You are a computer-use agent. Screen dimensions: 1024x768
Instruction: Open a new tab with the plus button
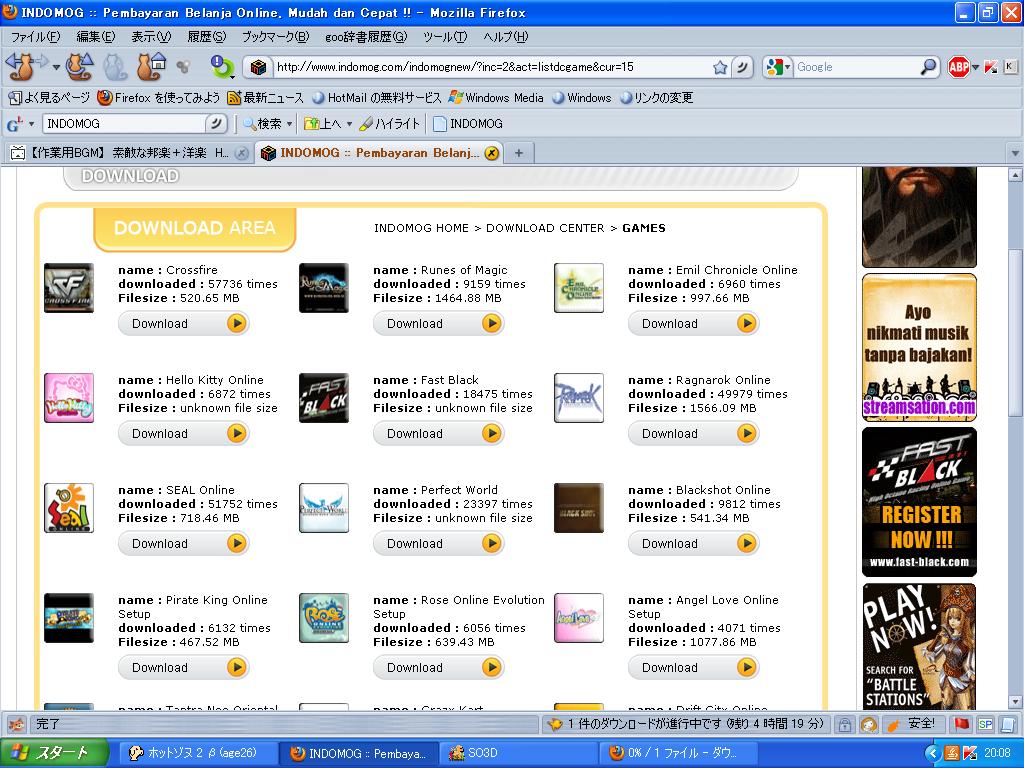[519, 153]
